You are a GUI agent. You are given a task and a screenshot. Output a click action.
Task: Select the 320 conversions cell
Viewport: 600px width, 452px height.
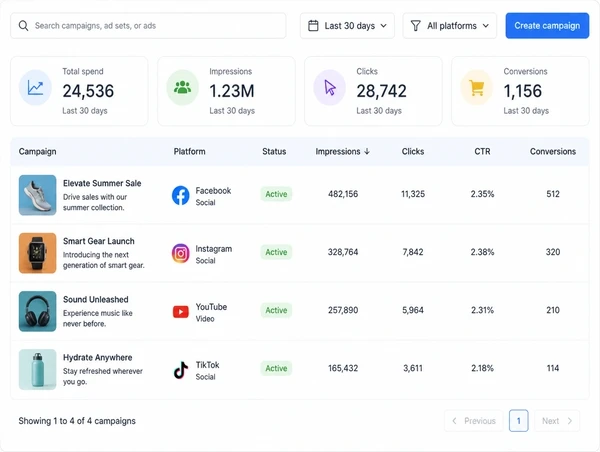pos(553,252)
